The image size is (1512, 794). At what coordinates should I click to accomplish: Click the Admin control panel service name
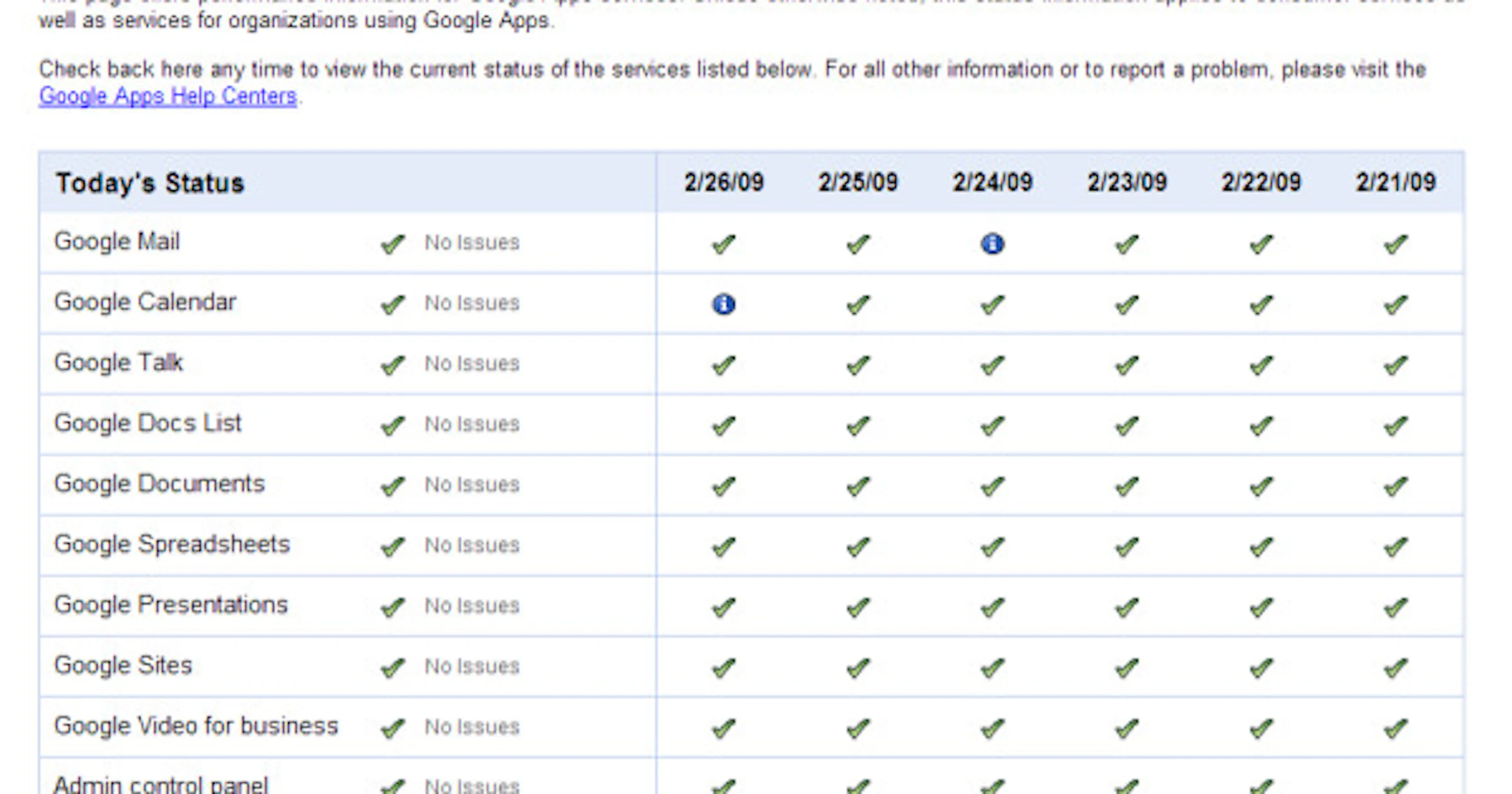pyautogui.click(x=161, y=785)
